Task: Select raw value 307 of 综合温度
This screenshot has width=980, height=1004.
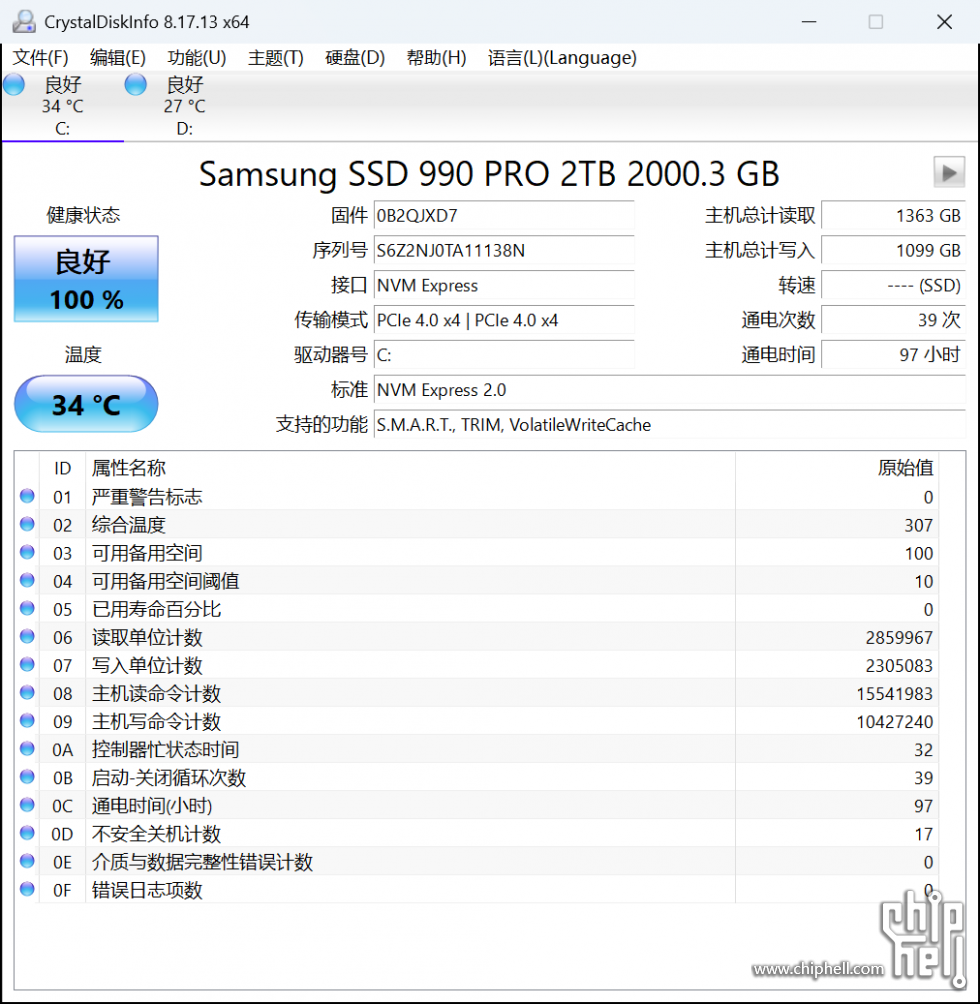Action: coord(919,525)
